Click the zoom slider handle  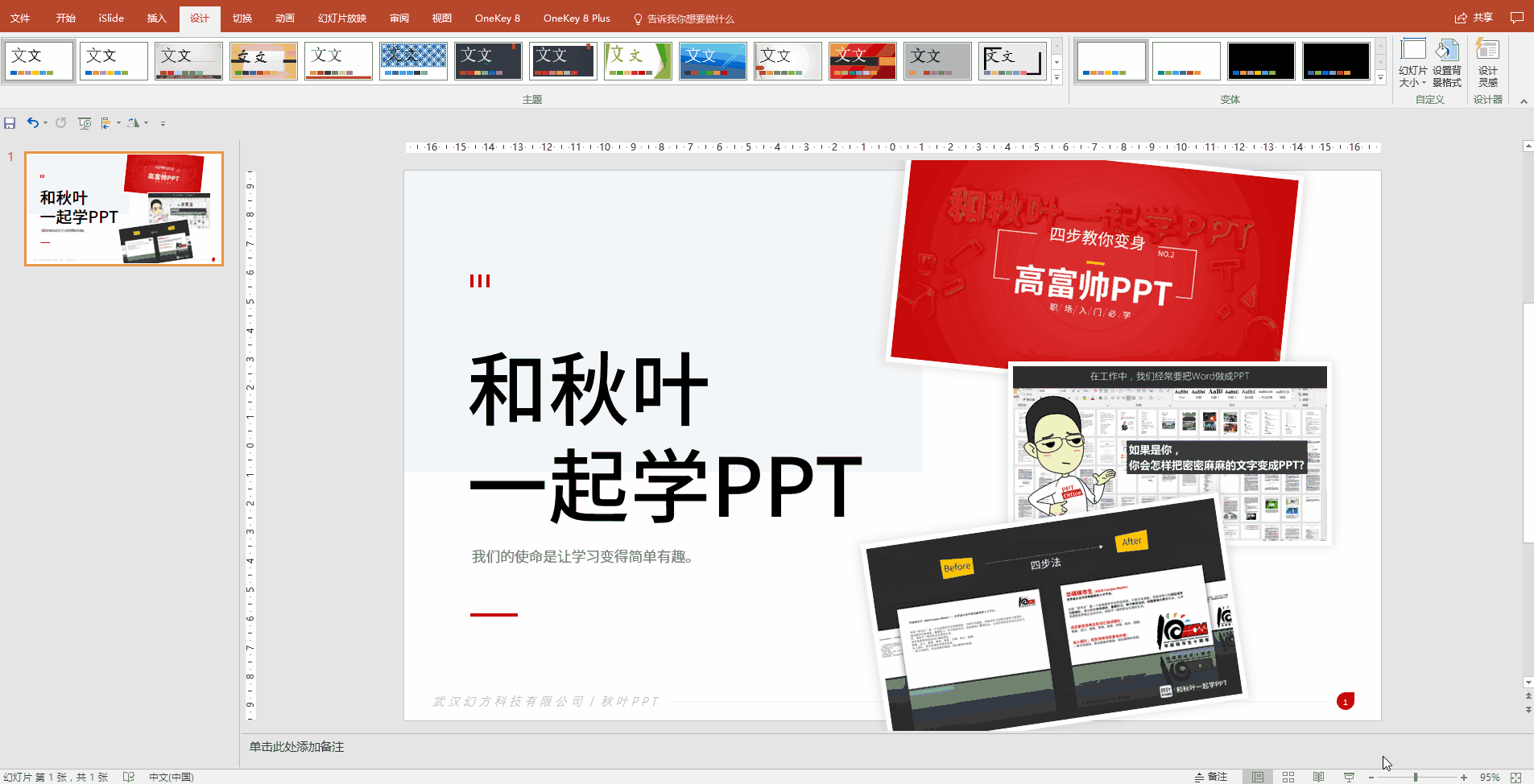tap(1416, 778)
